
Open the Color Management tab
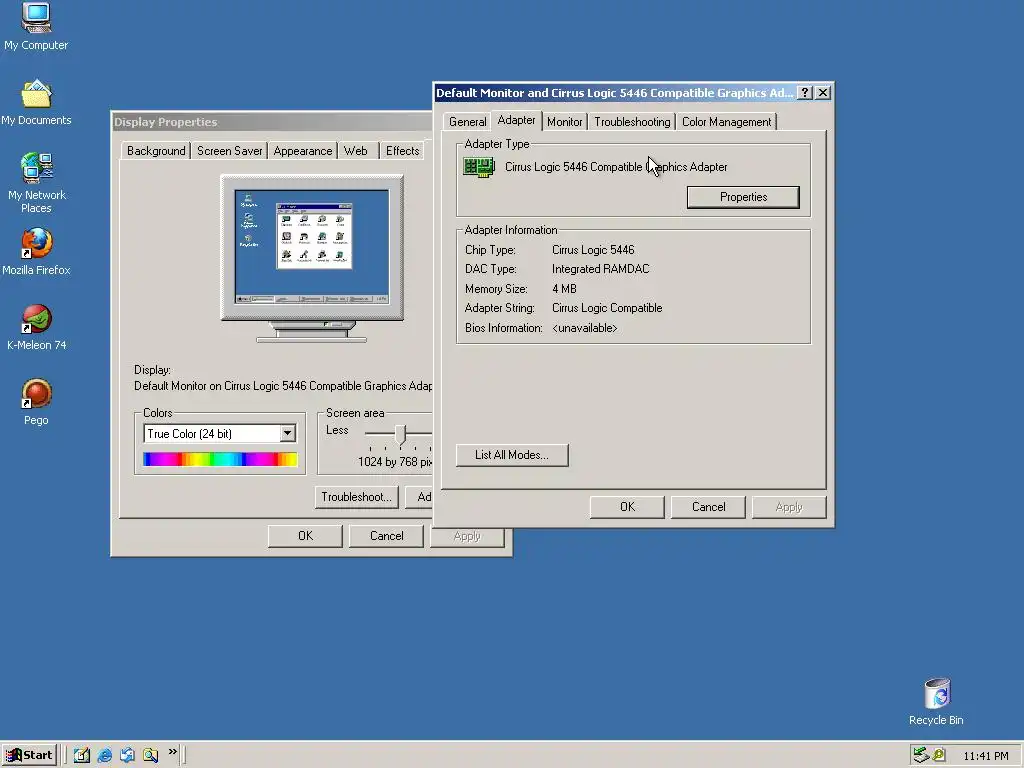(726, 122)
